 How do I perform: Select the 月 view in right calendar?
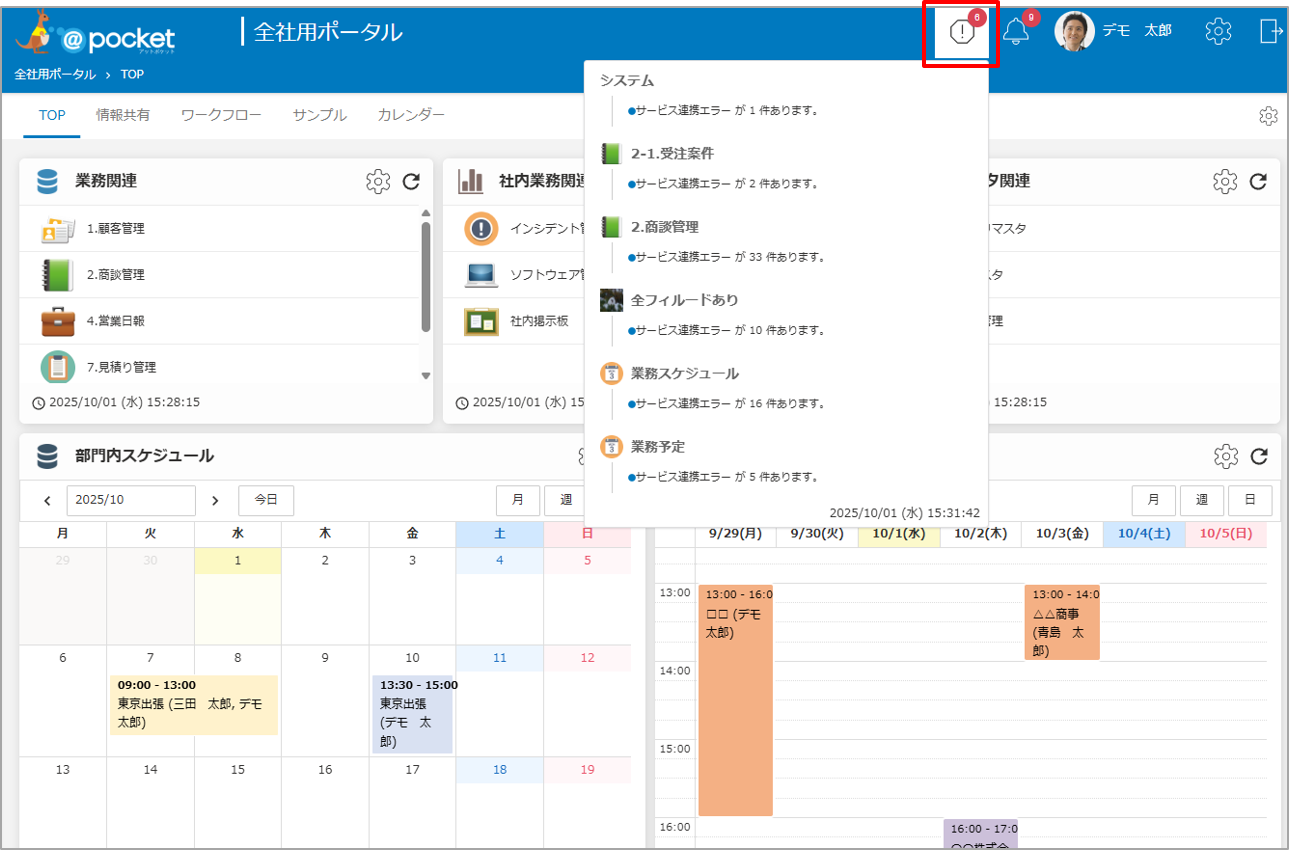pyautogui.click(x=1153, y=500)
